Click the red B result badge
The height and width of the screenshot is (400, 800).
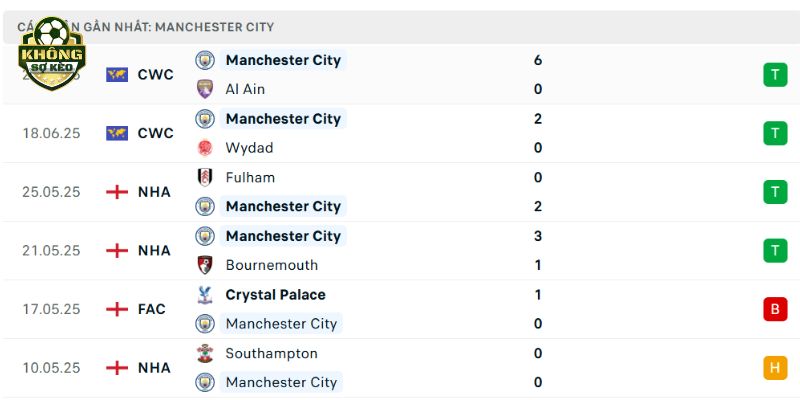(x=775, y=309)
